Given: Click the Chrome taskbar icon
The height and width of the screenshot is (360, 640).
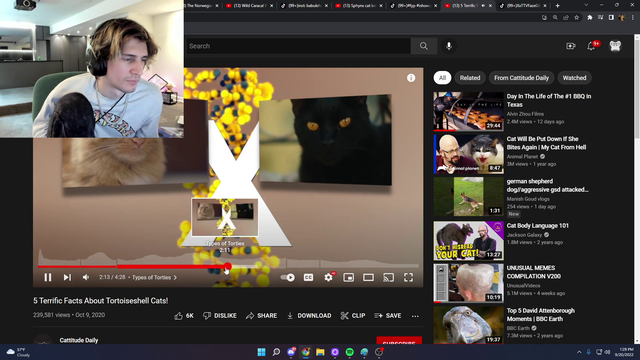Looking at the screenshot, I should tap(305, 352).
